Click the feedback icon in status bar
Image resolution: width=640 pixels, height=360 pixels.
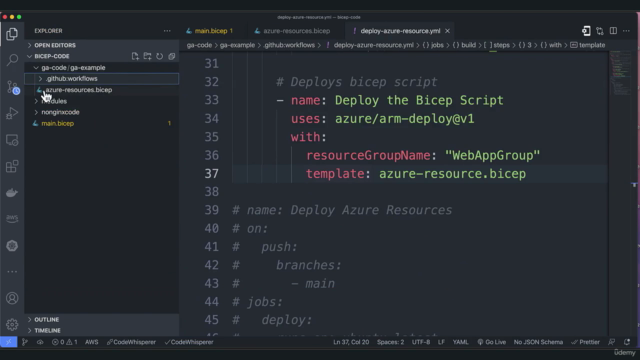[611, 342]
